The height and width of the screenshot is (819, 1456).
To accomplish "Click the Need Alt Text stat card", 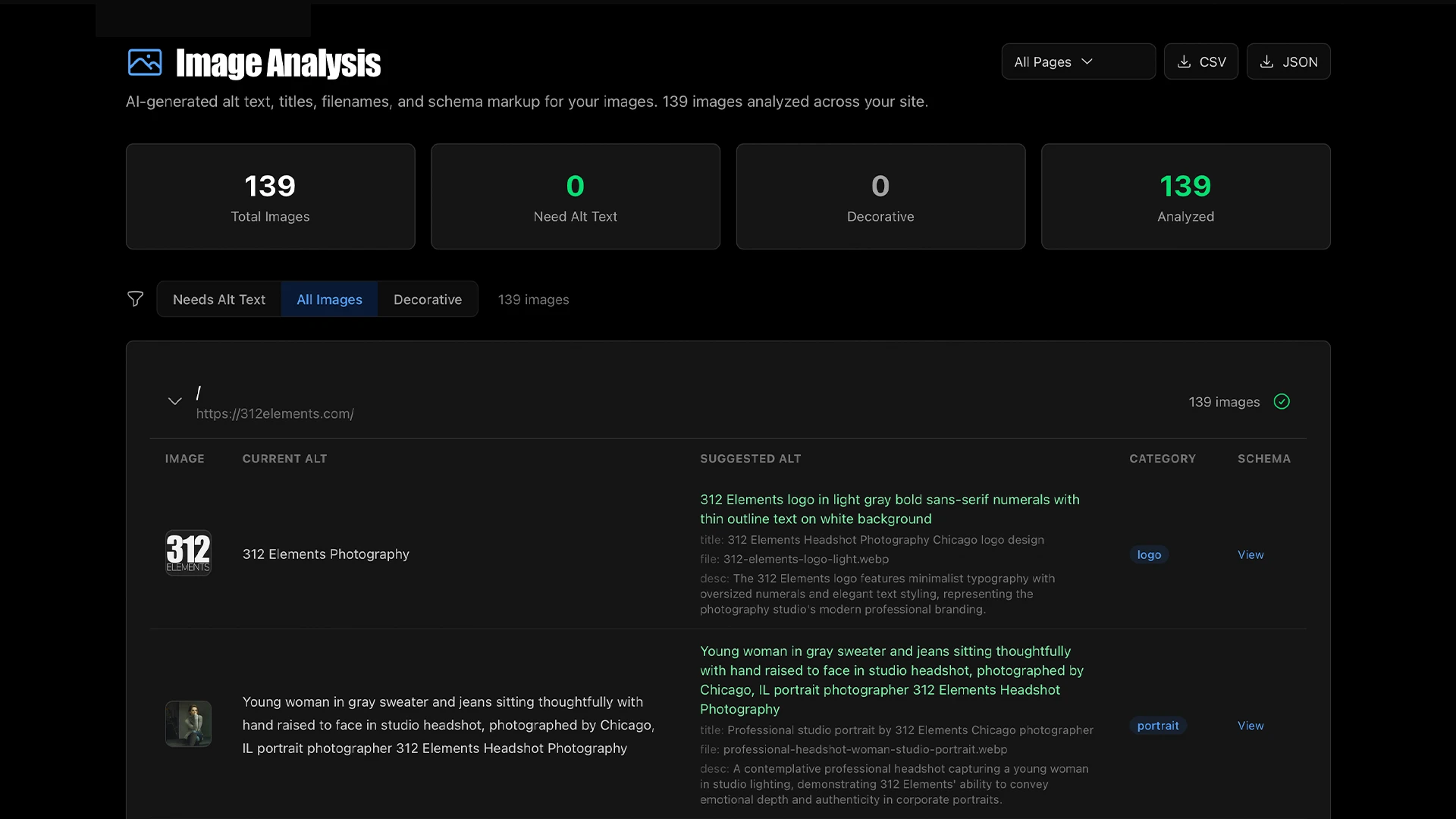I will click(x=576, y=196).
